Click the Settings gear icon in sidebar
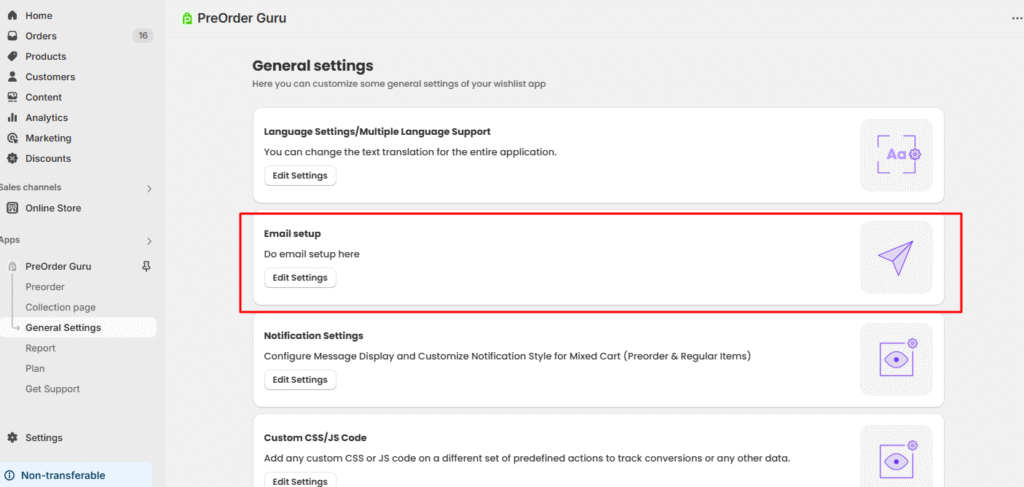 [x=12, y=438]
